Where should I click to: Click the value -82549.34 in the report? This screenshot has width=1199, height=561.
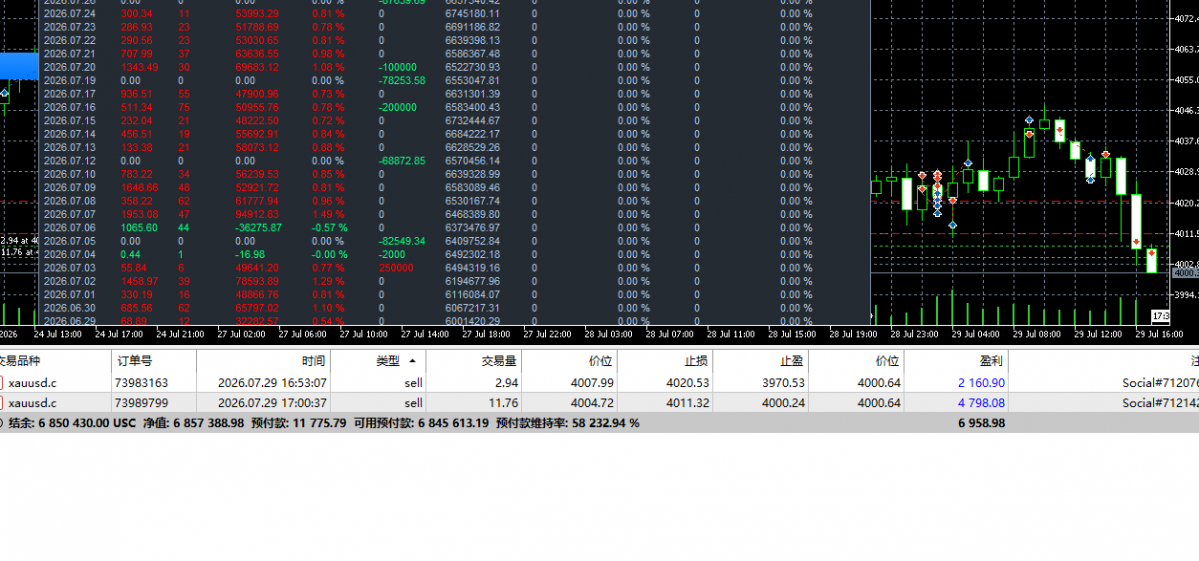pos(402,241)
